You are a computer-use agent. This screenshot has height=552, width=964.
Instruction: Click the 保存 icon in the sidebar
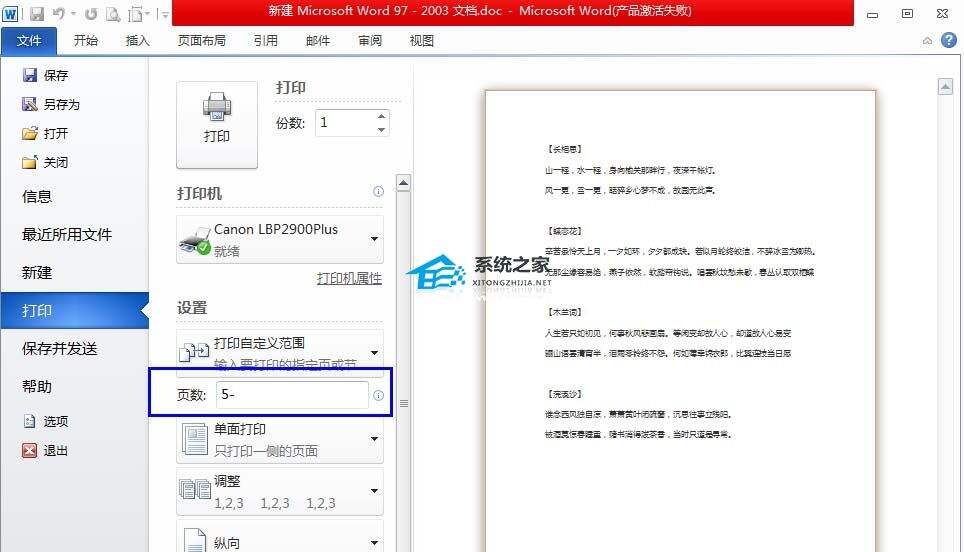[30, 75]
